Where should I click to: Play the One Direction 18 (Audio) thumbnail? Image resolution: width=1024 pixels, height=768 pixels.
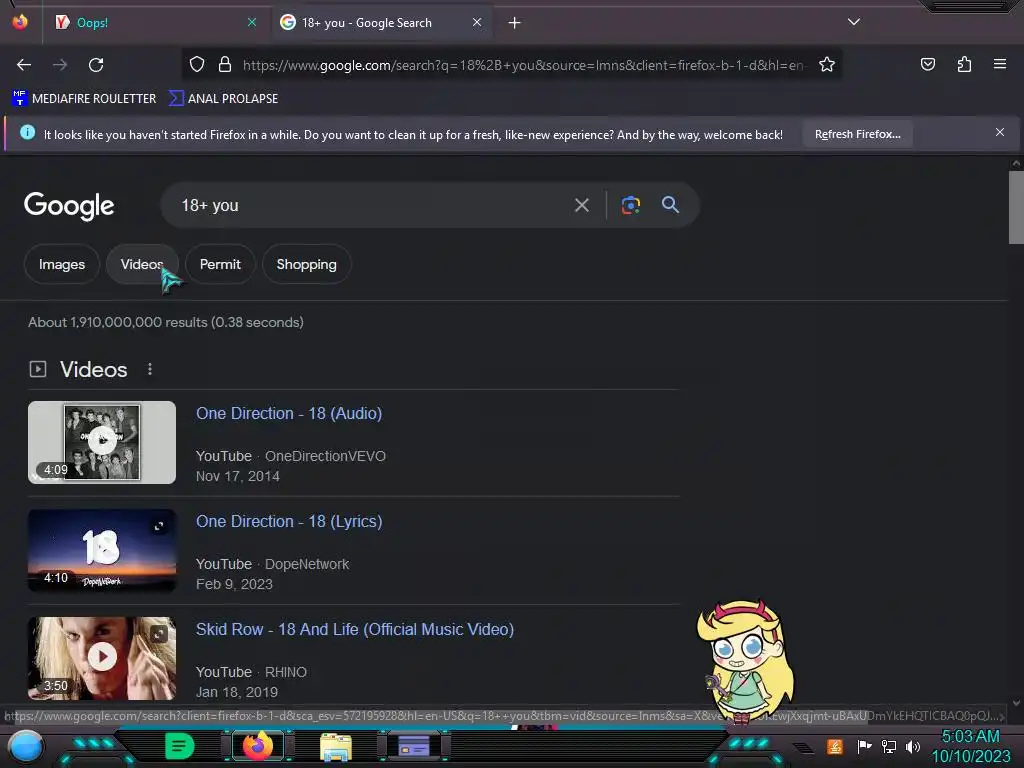tap(102, 442)
